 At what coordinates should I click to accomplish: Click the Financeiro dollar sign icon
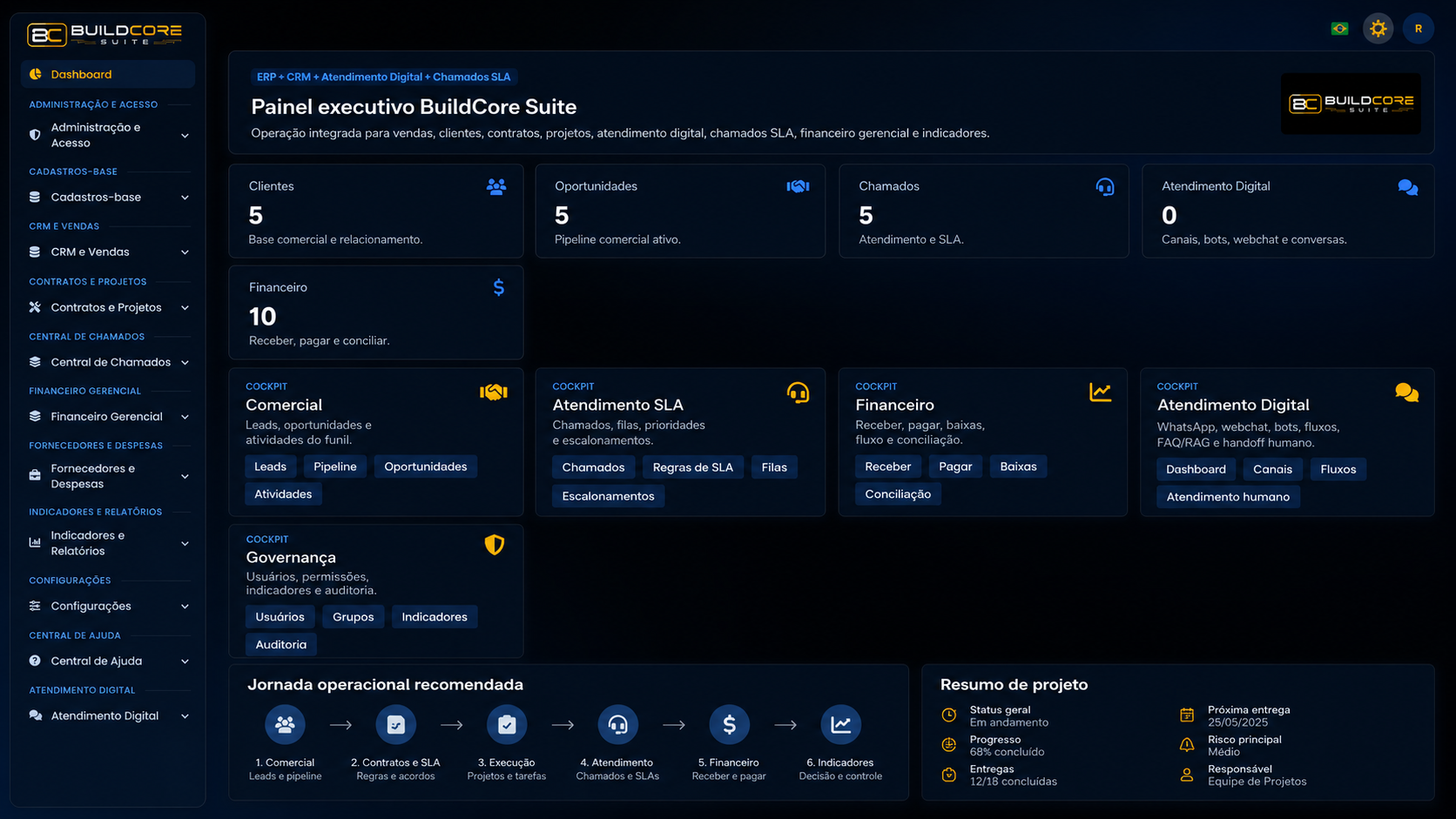pos(498,287)
